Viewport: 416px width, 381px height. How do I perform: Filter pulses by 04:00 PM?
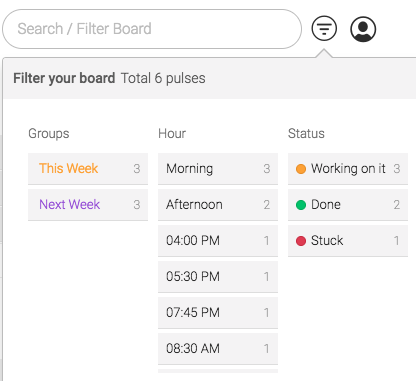pyautogui.click(x=218, y=241)
